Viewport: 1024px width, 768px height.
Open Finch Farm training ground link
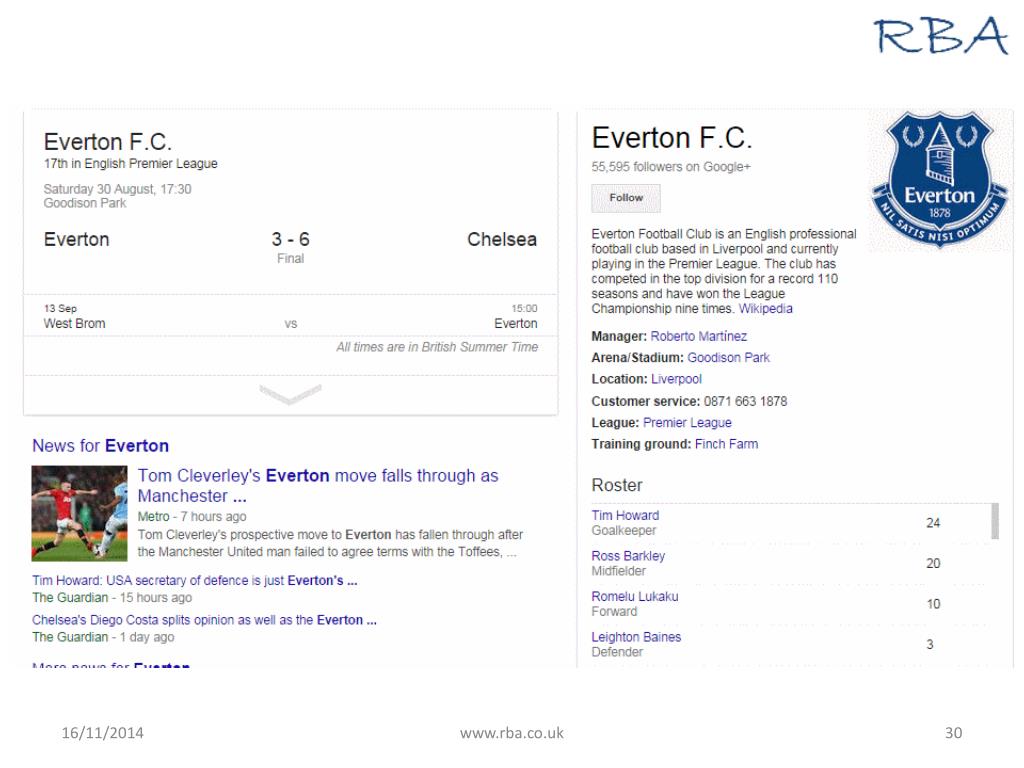pyautogui.click(x=726, y=444)
